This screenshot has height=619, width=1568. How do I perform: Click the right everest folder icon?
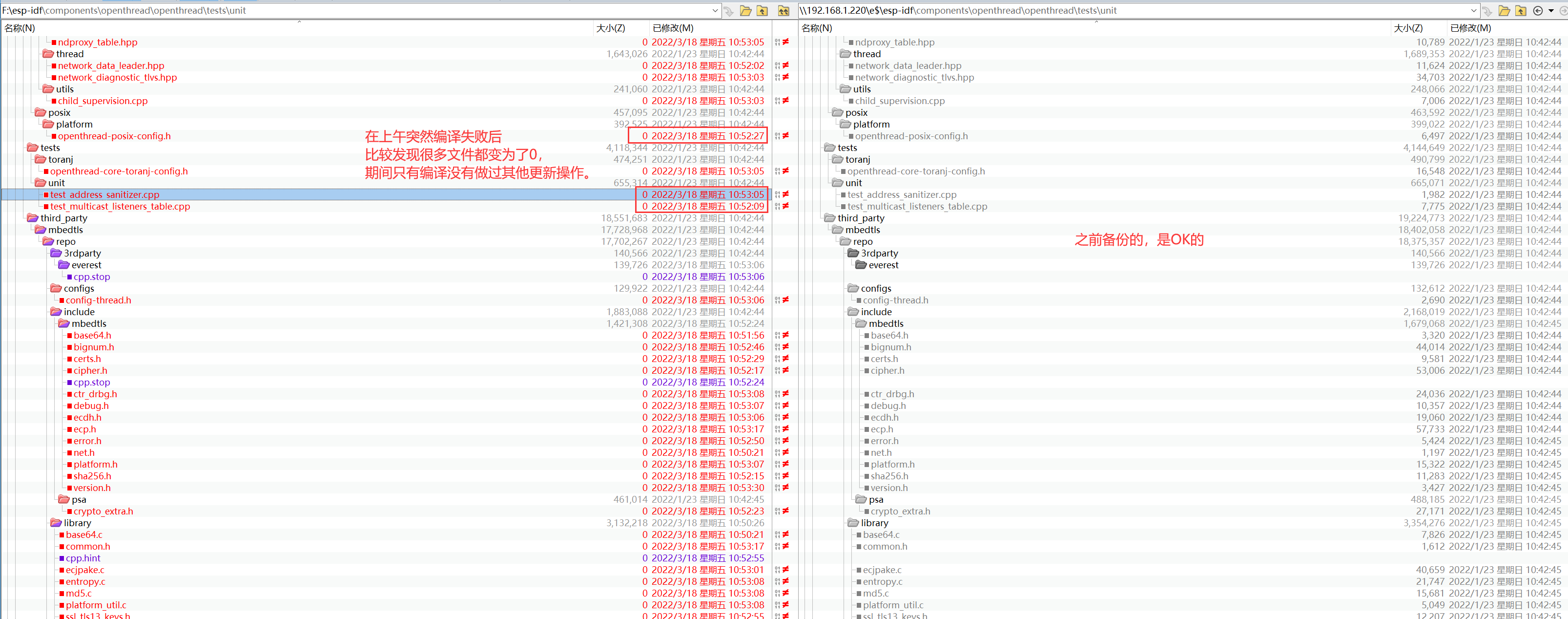861,265
